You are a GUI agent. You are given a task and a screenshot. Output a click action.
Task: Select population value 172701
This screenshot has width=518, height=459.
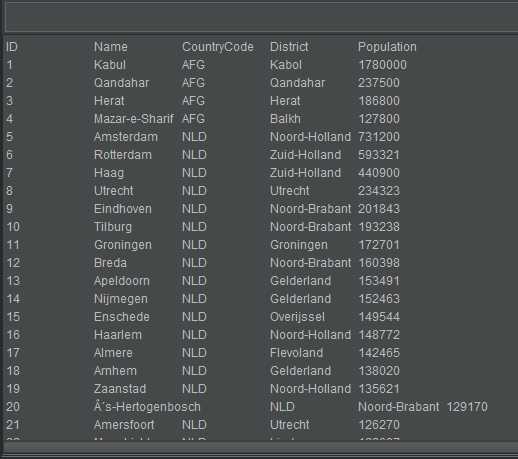(x=379, y=245)
